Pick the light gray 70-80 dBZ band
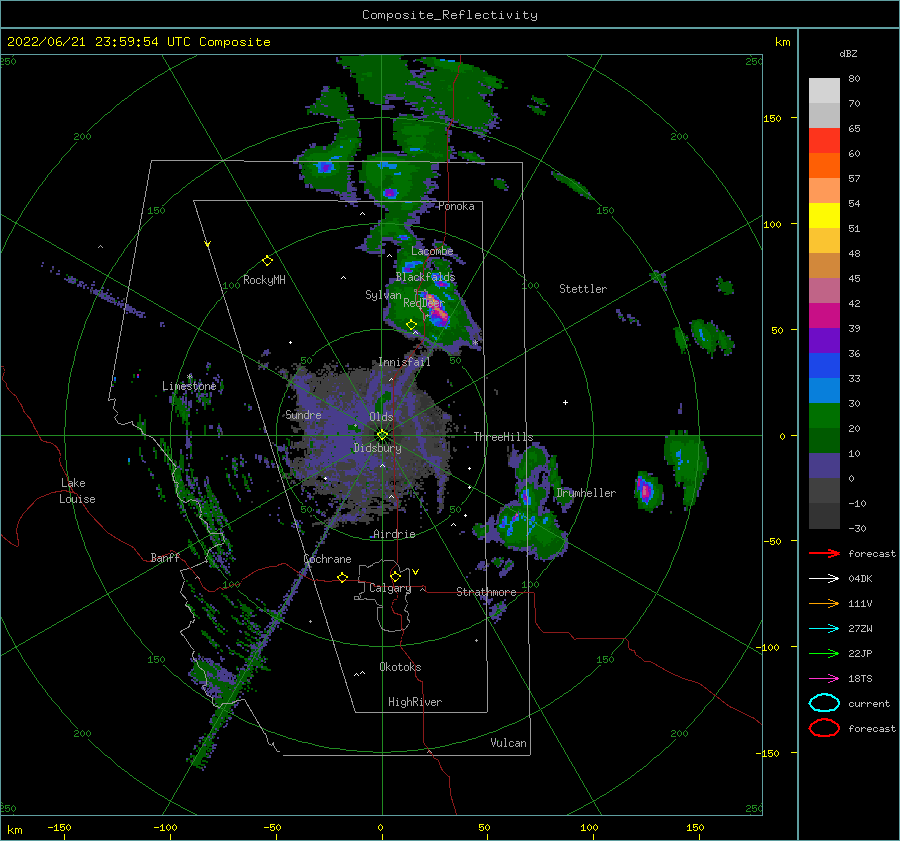The image size is (900, 841). [x=824, y=90]
